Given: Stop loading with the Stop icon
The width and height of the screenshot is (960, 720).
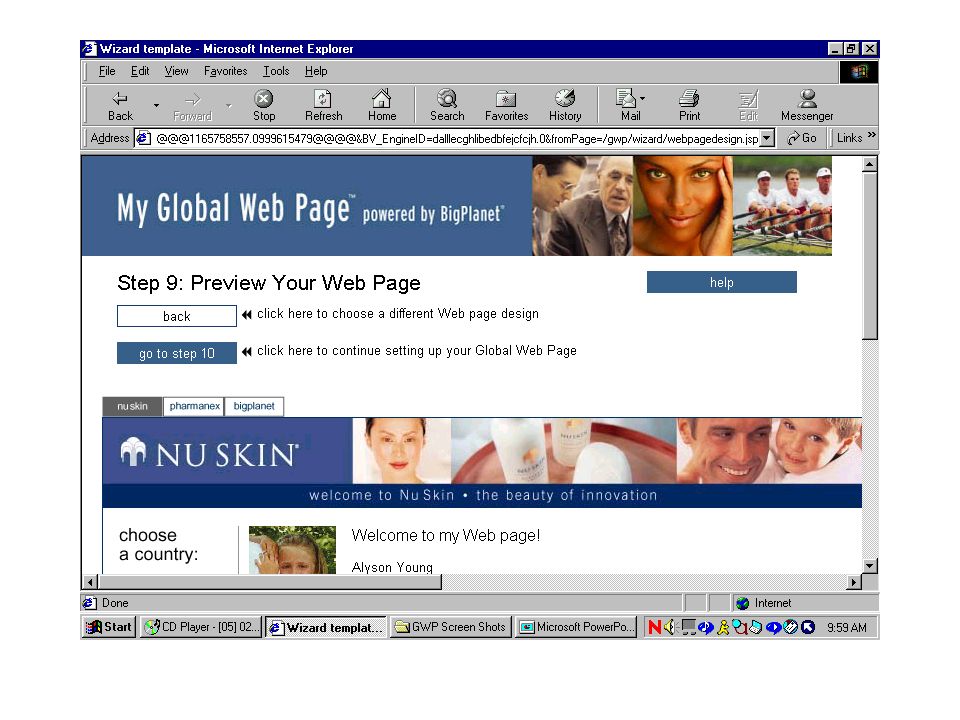Looking at the screenshot, I should coord(264,105).
